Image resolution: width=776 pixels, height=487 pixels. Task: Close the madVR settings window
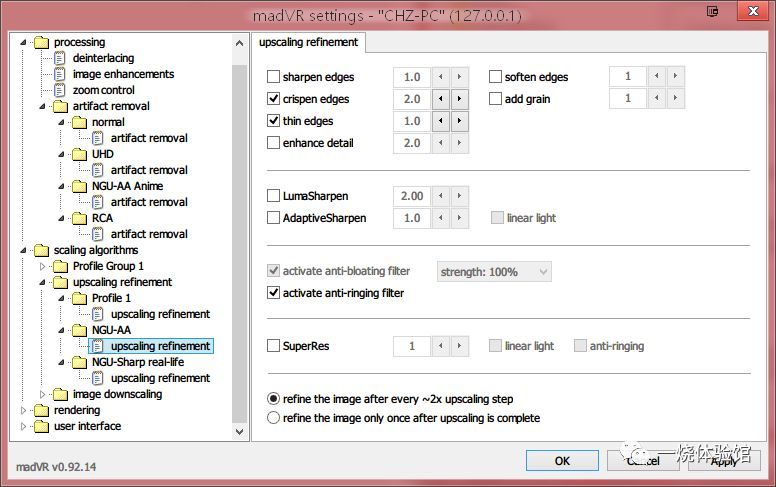(x=753, y=10)
